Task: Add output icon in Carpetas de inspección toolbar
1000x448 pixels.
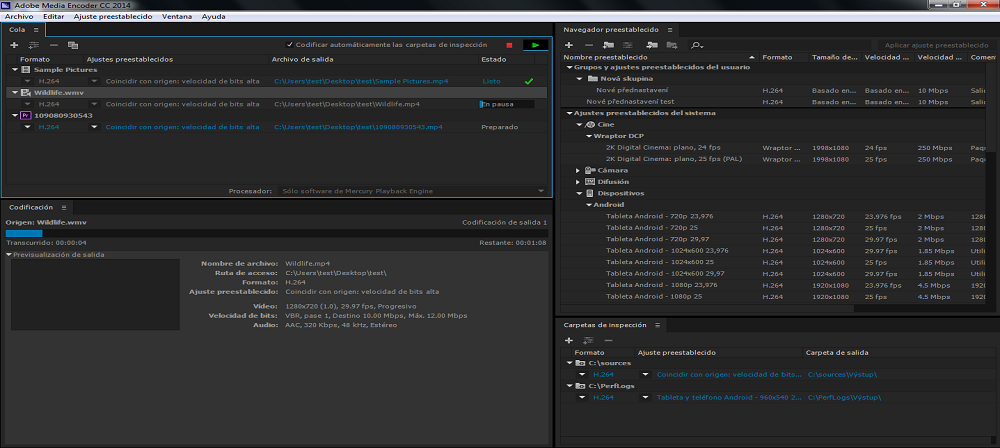Action: [589, 341]
